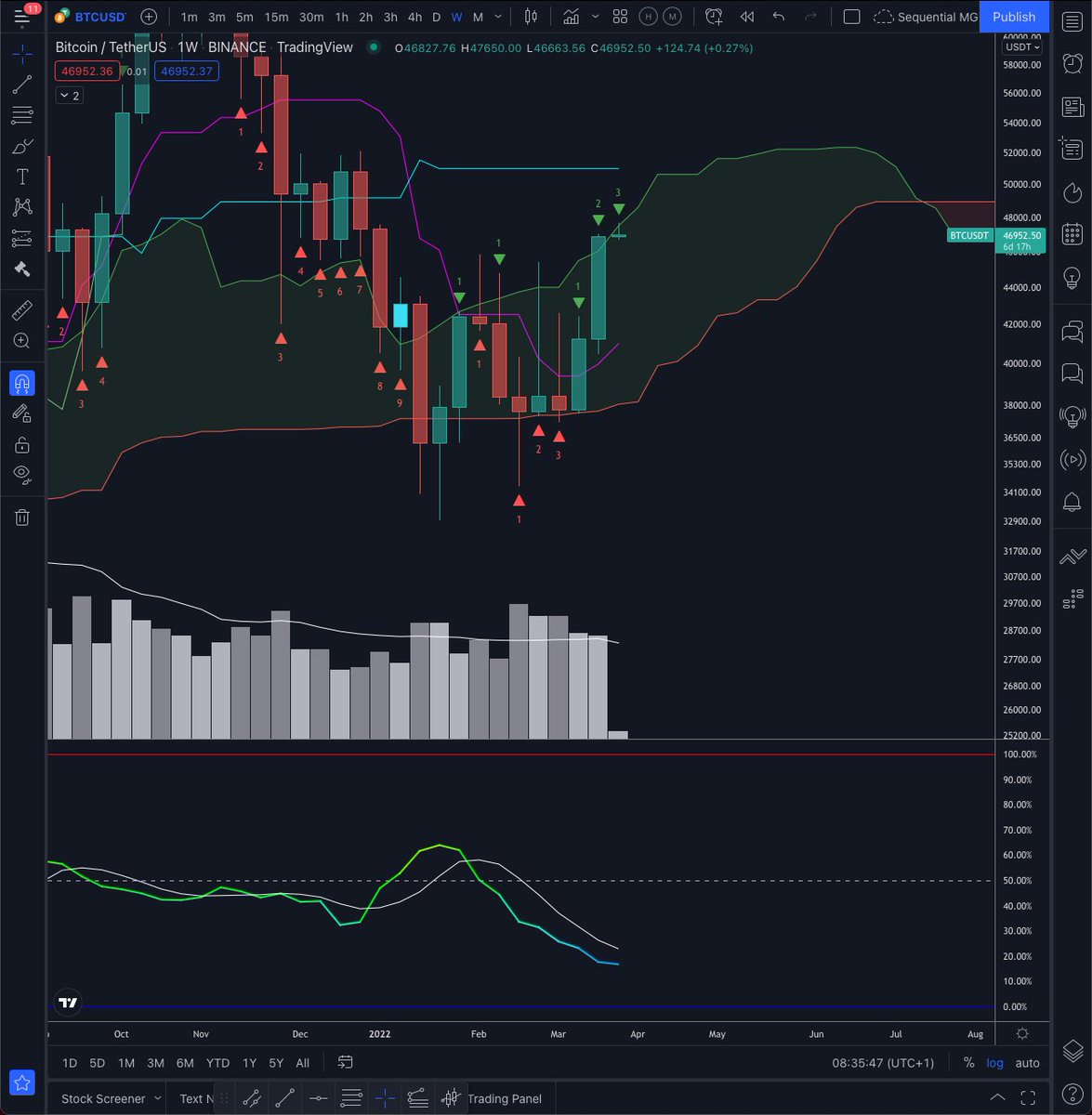1092x1115 pixels.
Task: Select the ruler Measure tool
Action: (22, 309)
